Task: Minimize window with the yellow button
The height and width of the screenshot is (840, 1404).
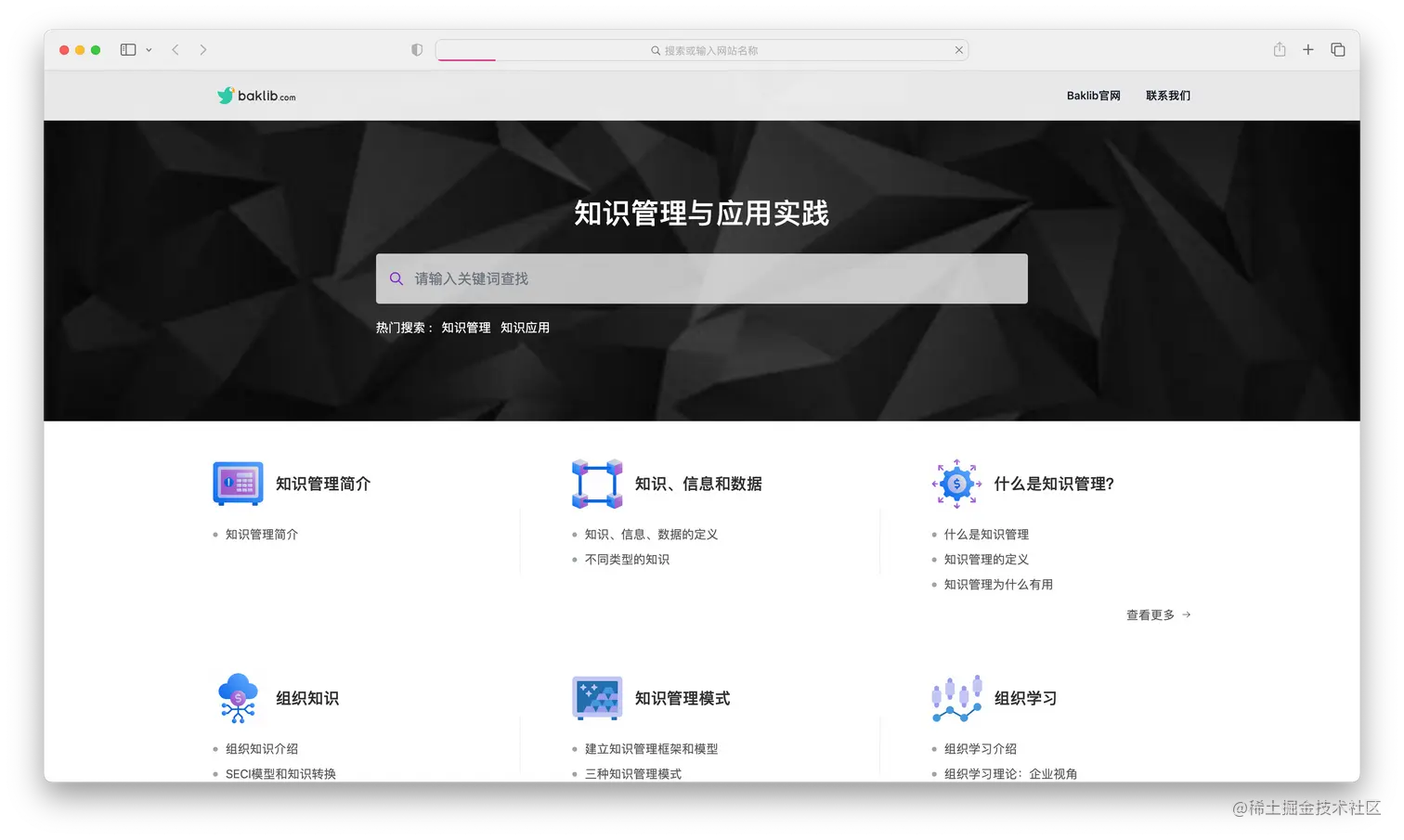Action: pos(80,50)
